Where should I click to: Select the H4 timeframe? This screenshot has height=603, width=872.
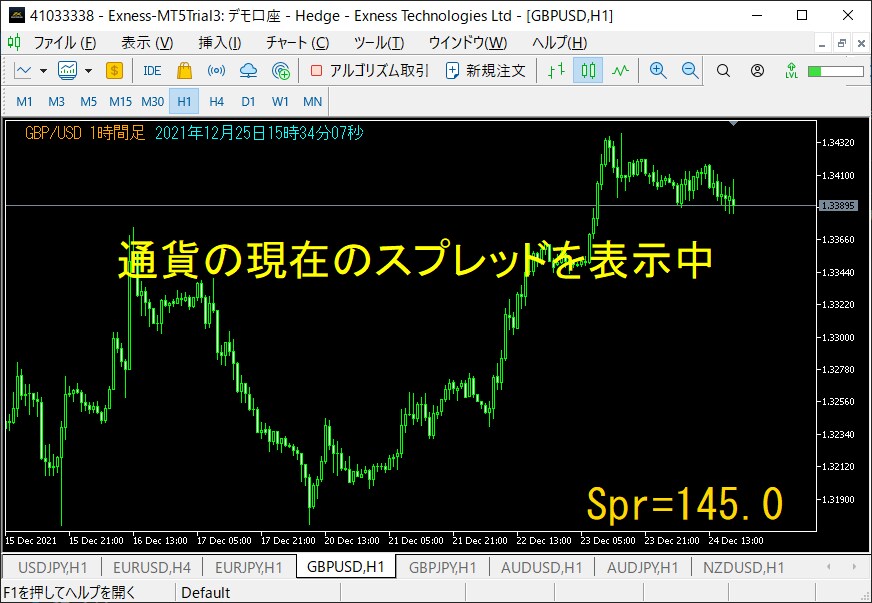click(216, 101)
